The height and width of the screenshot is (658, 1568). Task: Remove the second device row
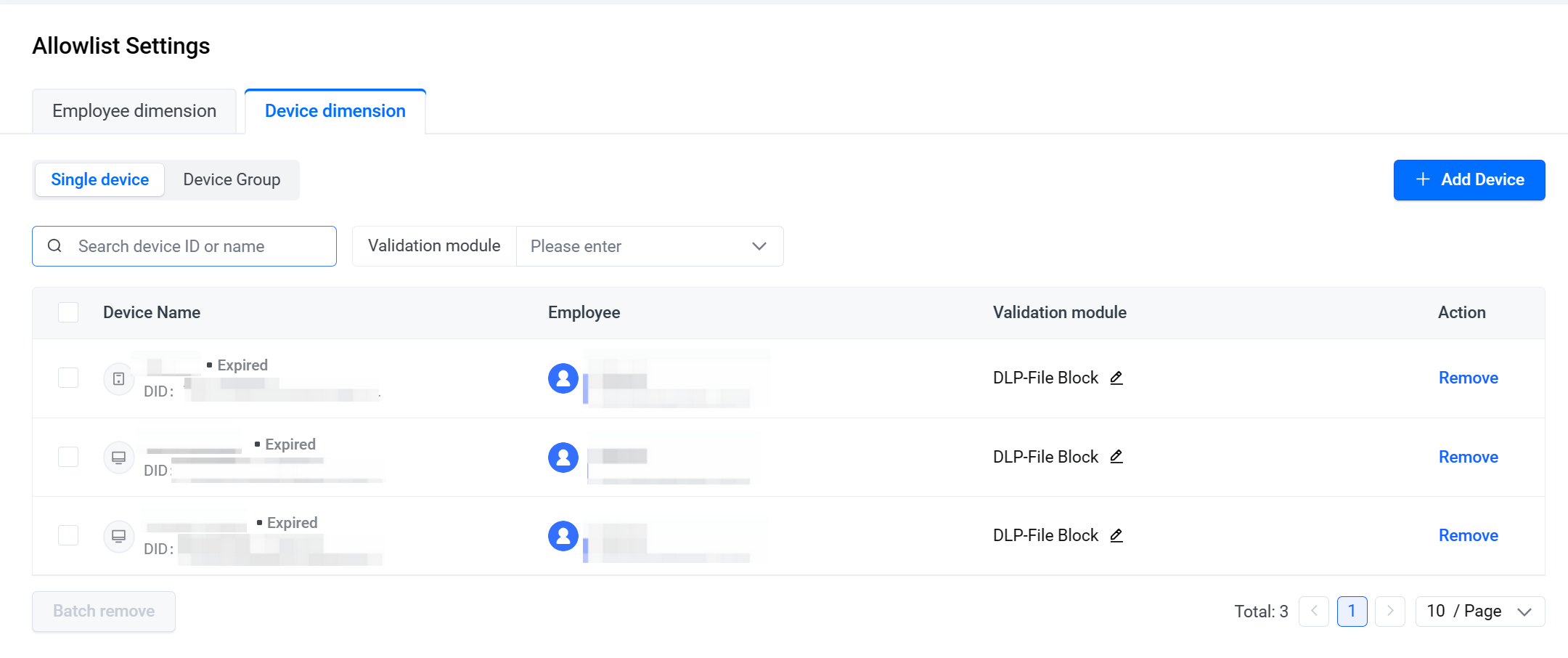tap(1469, 457)
